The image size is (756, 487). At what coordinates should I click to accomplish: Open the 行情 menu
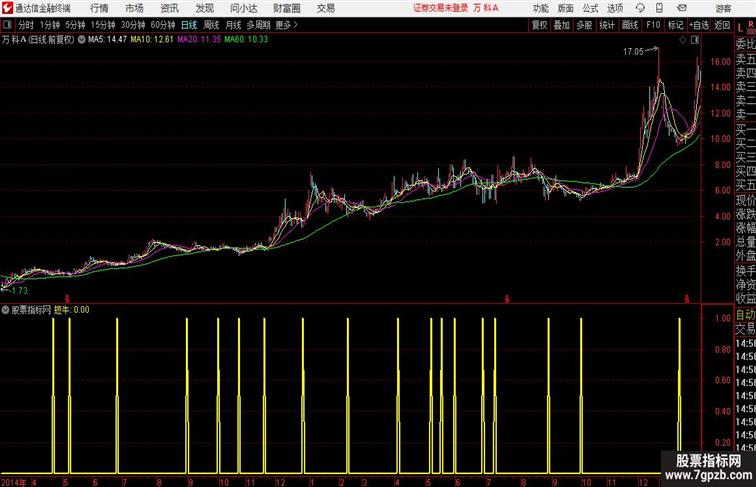[x=99, y=8]
